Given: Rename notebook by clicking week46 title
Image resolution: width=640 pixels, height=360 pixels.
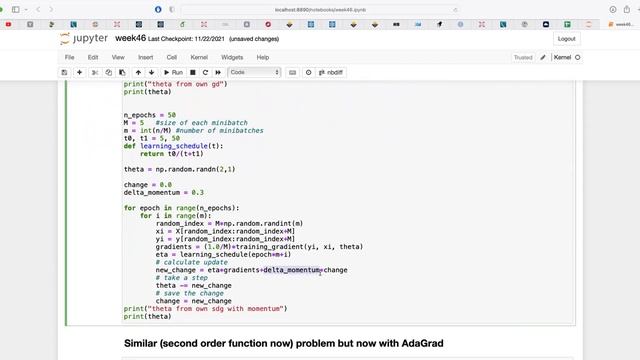Looking at the screenshot, I should (130, 38).
